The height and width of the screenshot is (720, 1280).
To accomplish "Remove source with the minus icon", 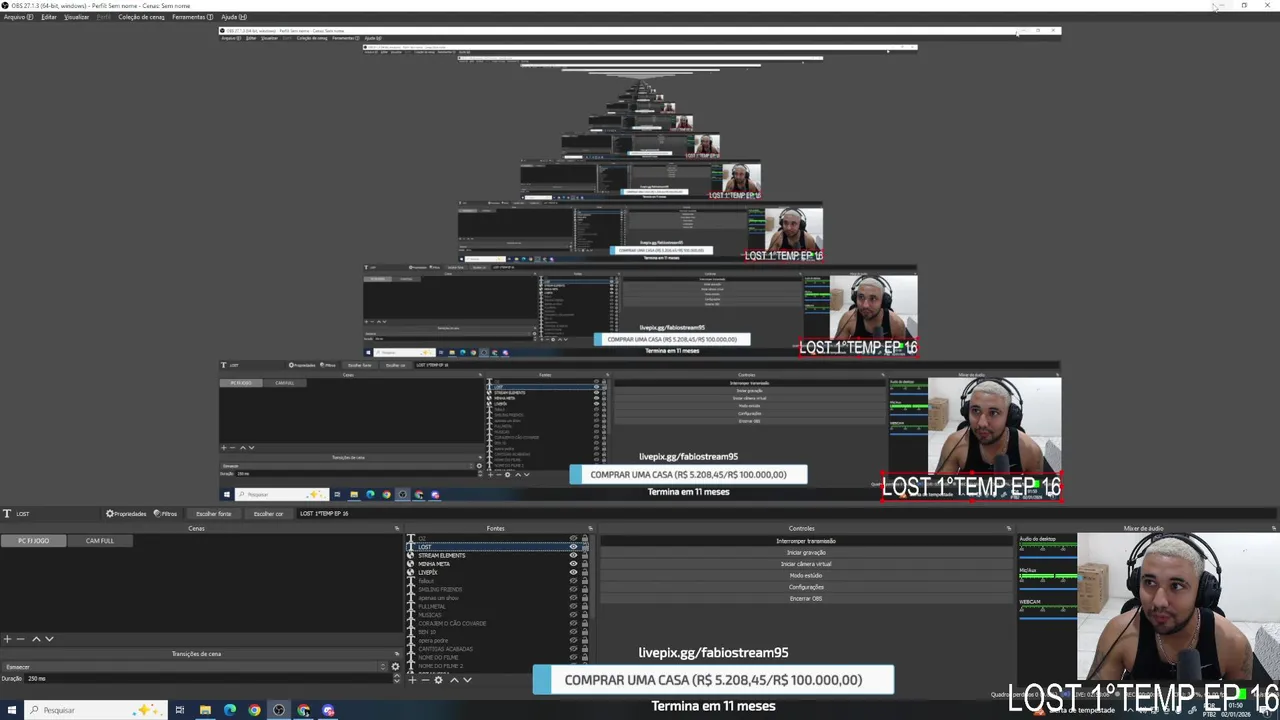I will click(x=425, y=680).
